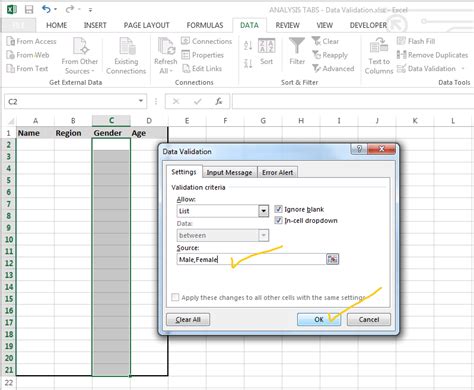The height and width of the screenshot is (390, 474).
Task: Select the Settings tab in dialog
Action: [184, 172]
